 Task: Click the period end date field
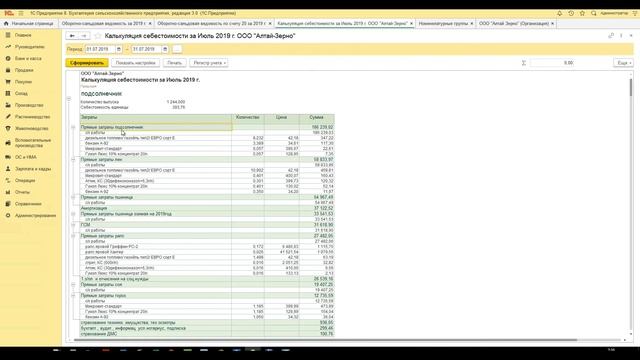pyautogui.click(x=146, y=49)
